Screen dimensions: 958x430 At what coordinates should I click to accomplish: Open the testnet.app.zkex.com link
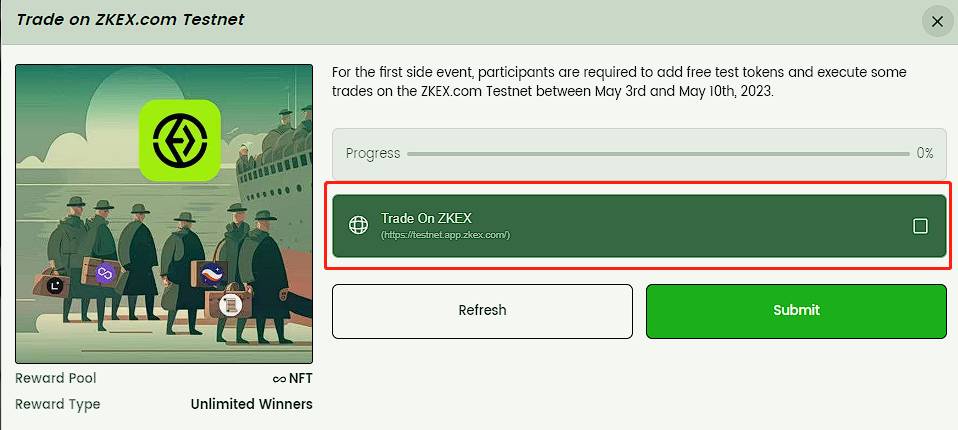coord(445,235)
